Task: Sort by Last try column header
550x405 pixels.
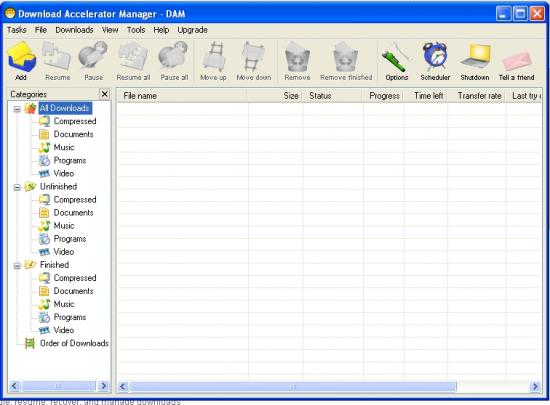Action: coord(524,96)
